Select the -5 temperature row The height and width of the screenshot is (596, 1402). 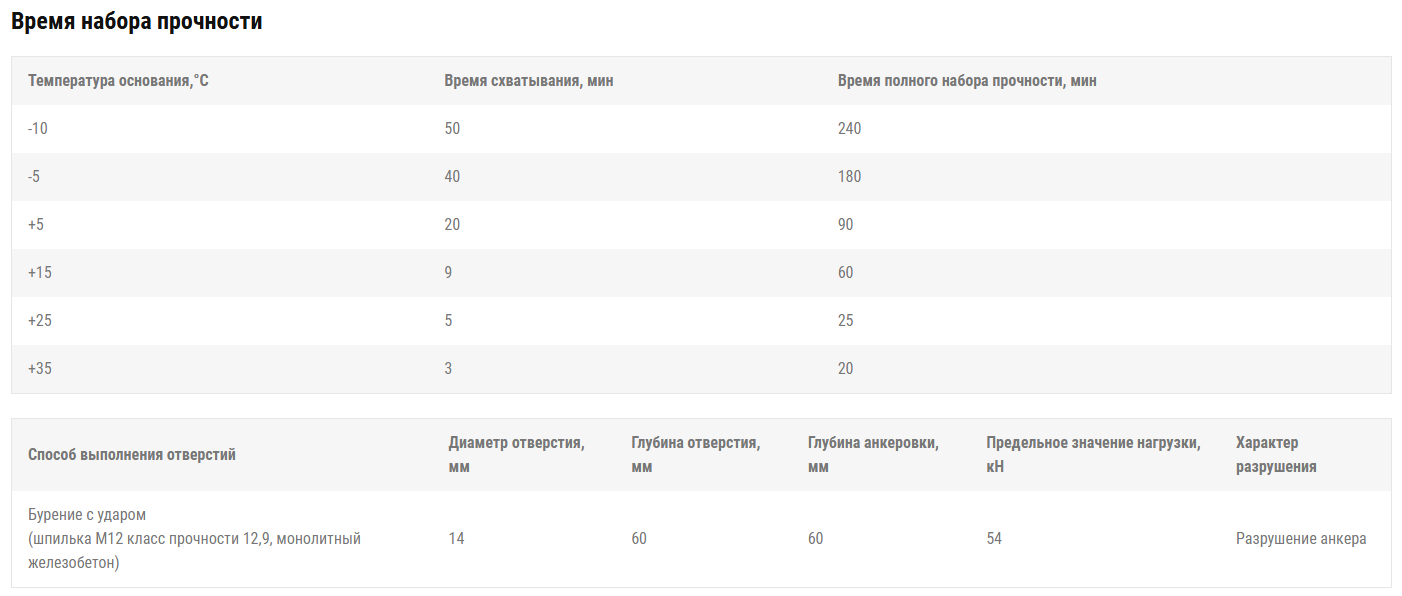701,177
